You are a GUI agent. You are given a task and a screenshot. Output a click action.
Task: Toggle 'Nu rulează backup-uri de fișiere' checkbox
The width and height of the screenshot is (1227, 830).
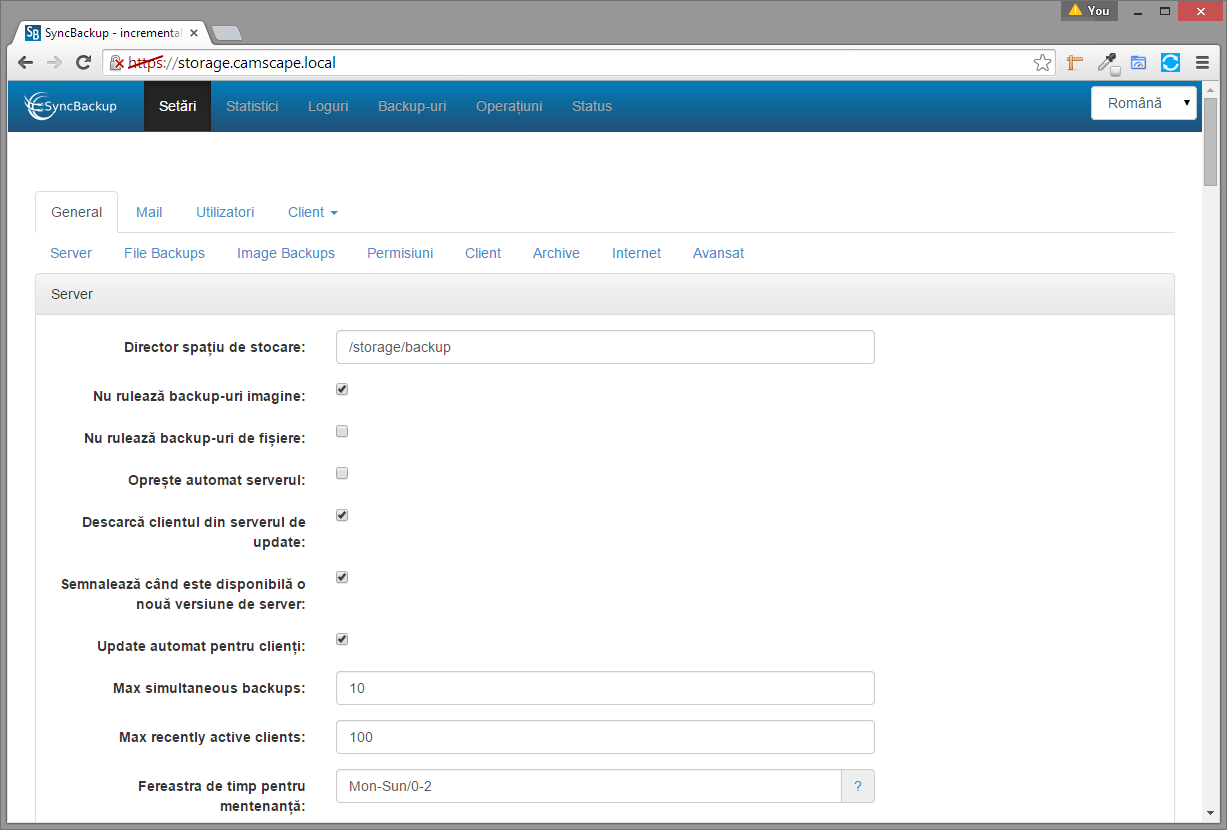tap(342, 431)
